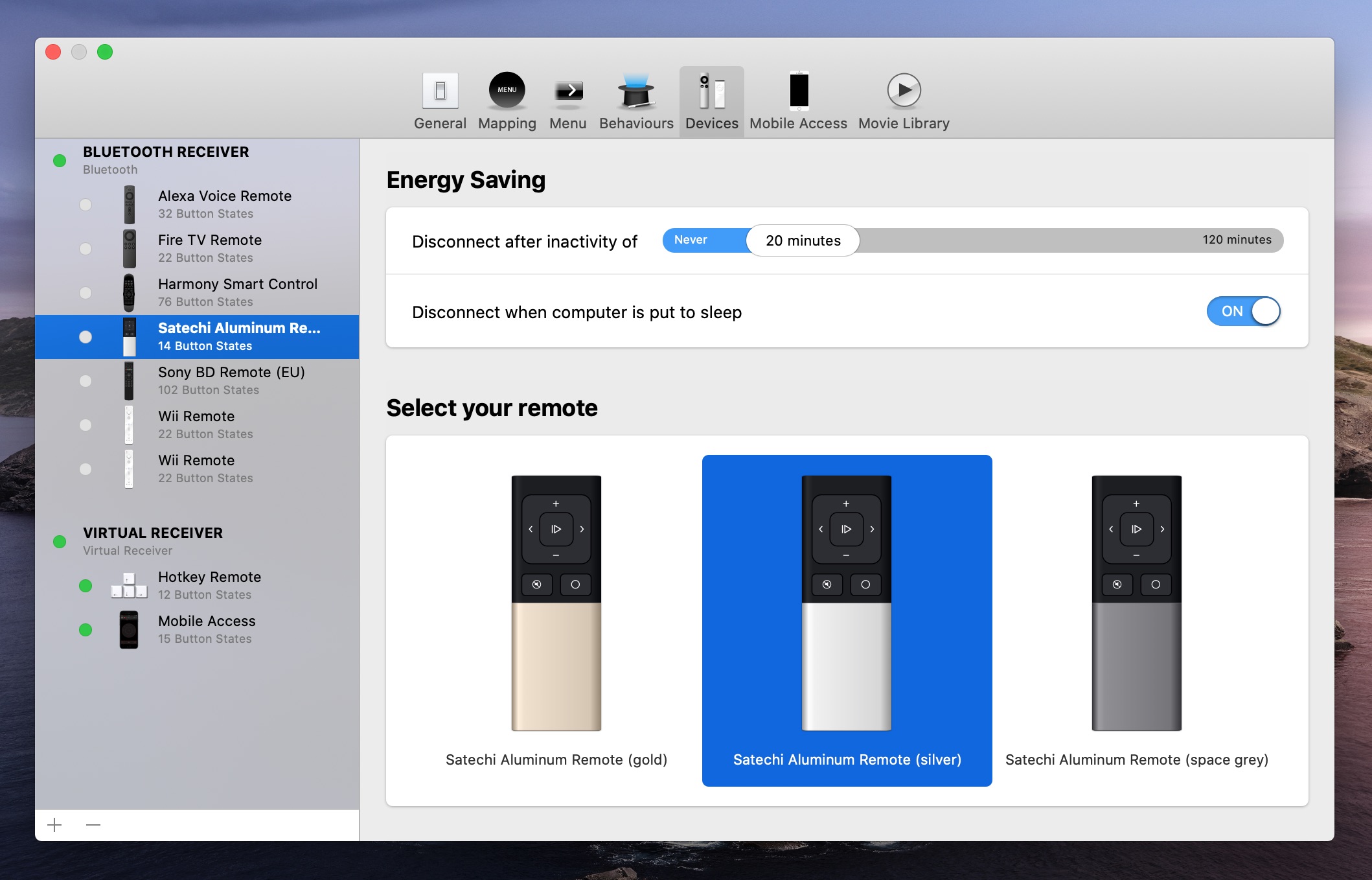Click the Satechi Aluminum Remote (space grey) caption

click(x=1137, y=760)
